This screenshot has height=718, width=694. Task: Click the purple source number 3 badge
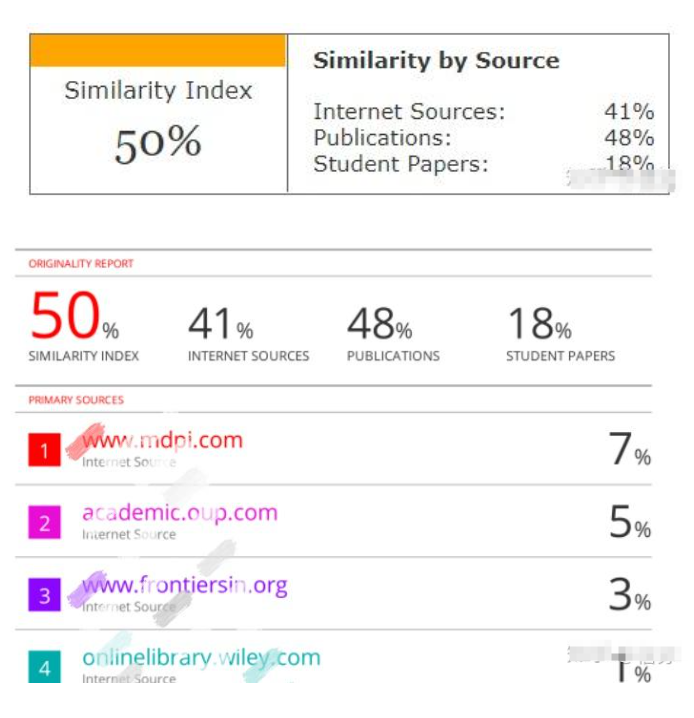44,595
